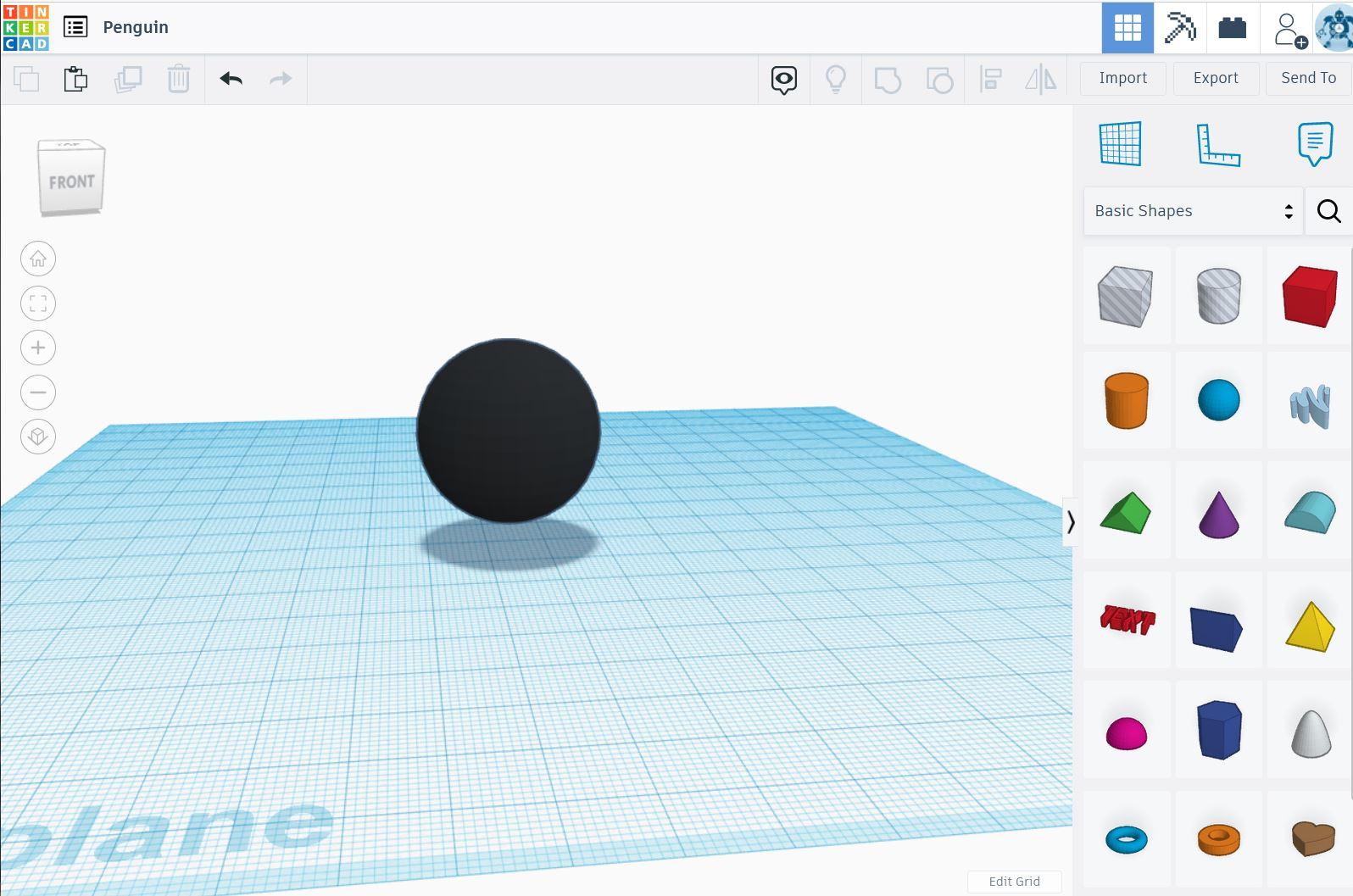Select the Ruler tool
Screen dimensions: 1353x896
pyautogui.click(x=1218, y=144)
